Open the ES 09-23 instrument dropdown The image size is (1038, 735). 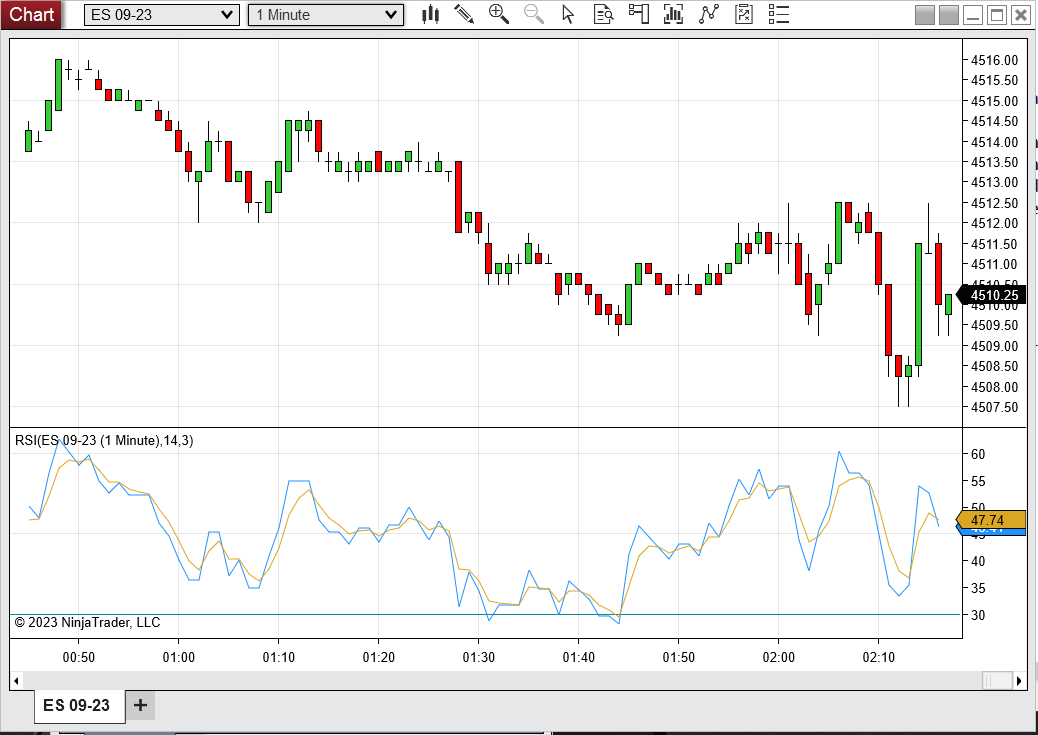click(162, 15)
